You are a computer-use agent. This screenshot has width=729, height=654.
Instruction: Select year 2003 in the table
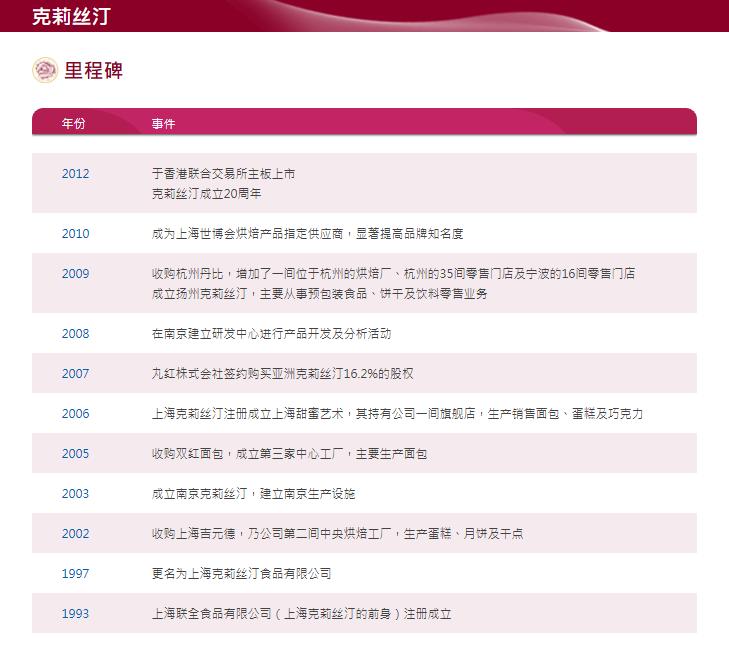pos(75,493)
